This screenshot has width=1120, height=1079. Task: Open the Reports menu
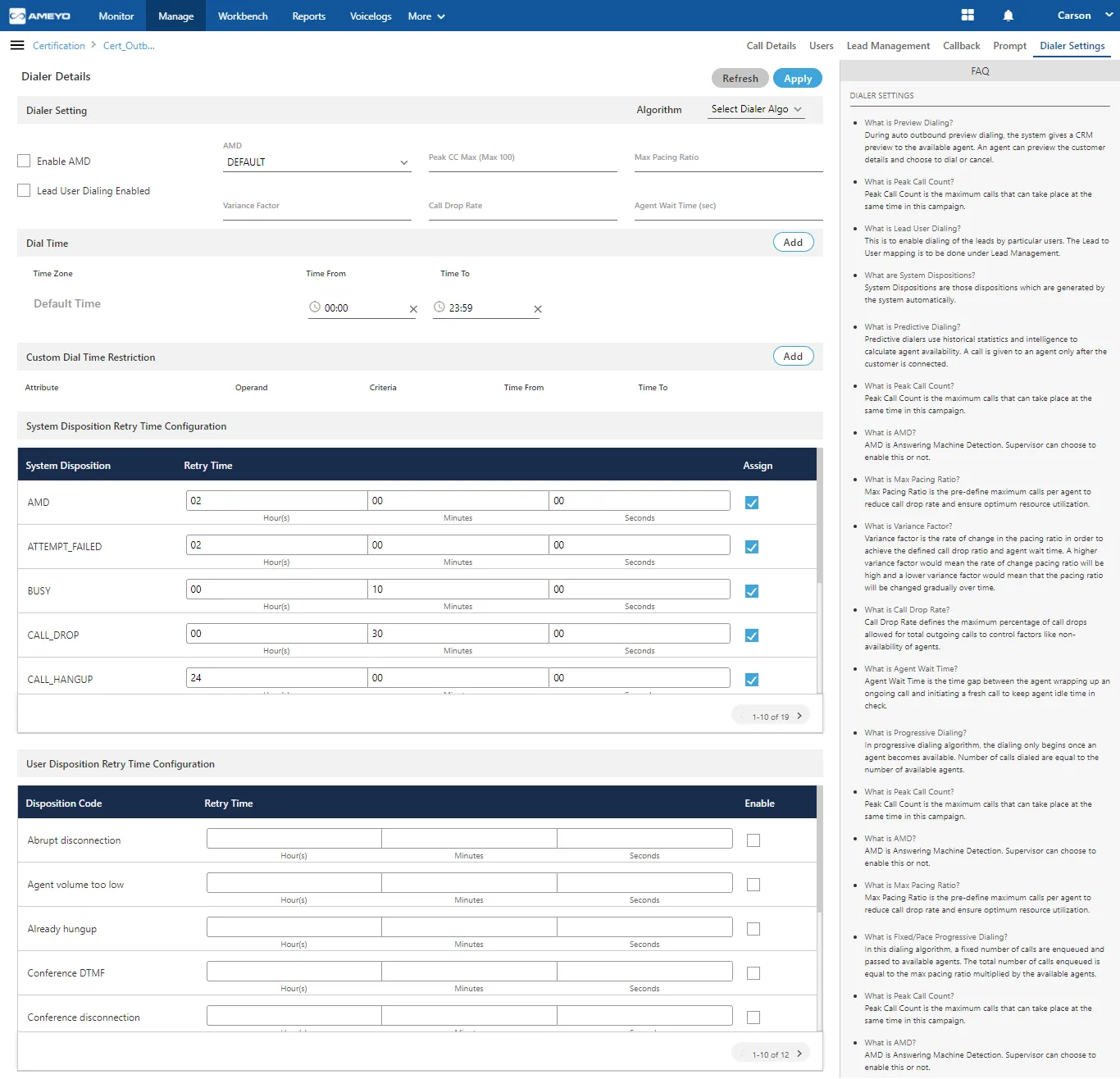(x=309, y=16)
